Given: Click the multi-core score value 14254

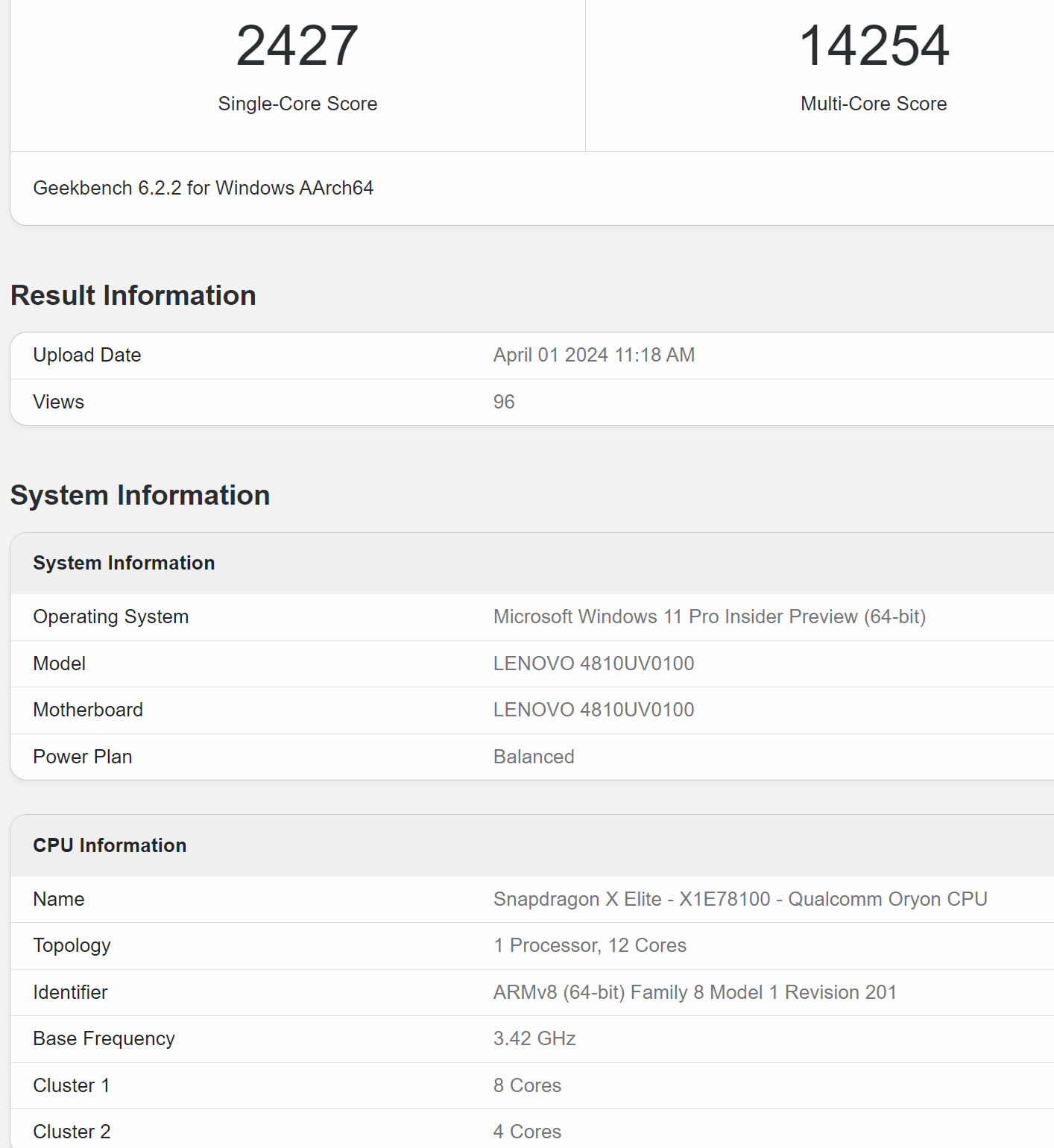Looking at the screenshot, I should [873, 46].
